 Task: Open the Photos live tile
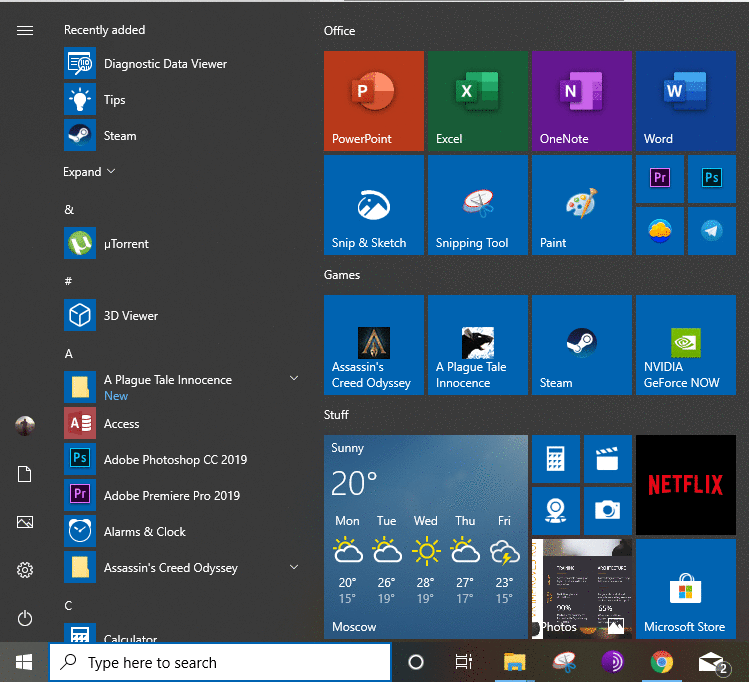(x=582, y=589)
